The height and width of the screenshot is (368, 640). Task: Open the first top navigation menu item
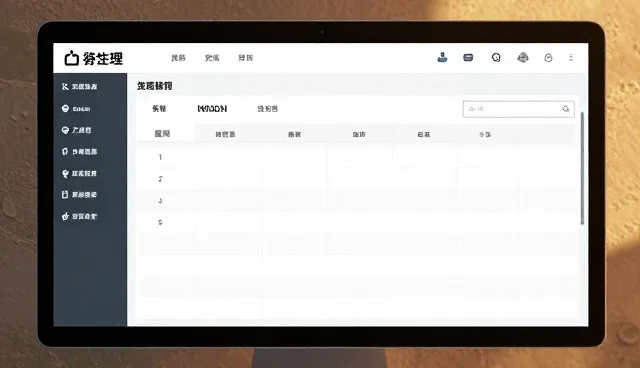(x=178, y=58)
